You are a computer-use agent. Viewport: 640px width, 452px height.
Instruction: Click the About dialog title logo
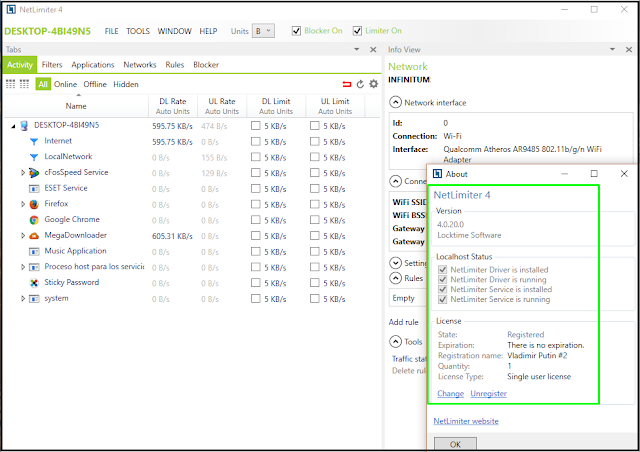(x=437, y=174)
